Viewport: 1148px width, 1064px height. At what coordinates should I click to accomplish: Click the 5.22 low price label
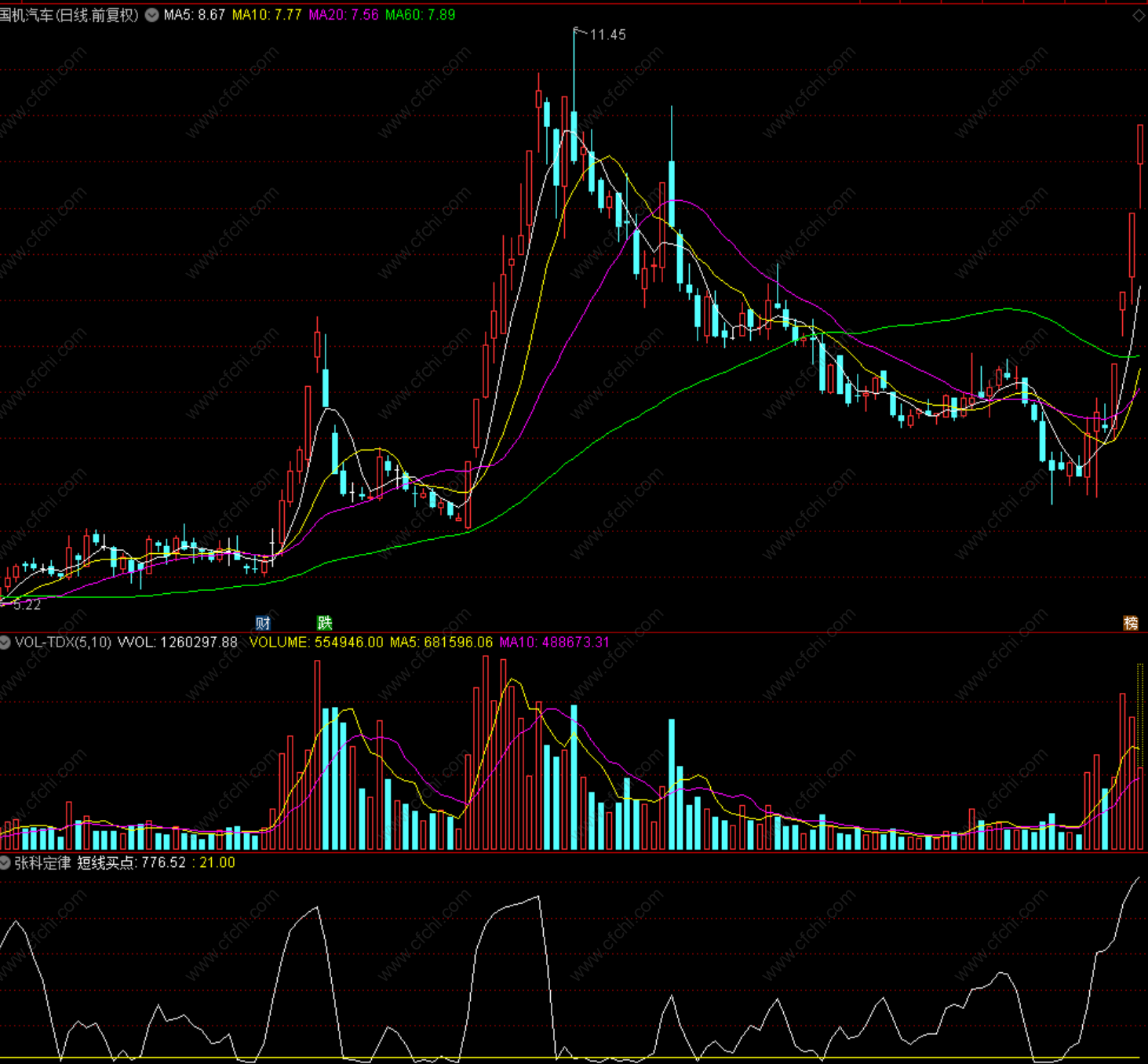pos(27,605)
